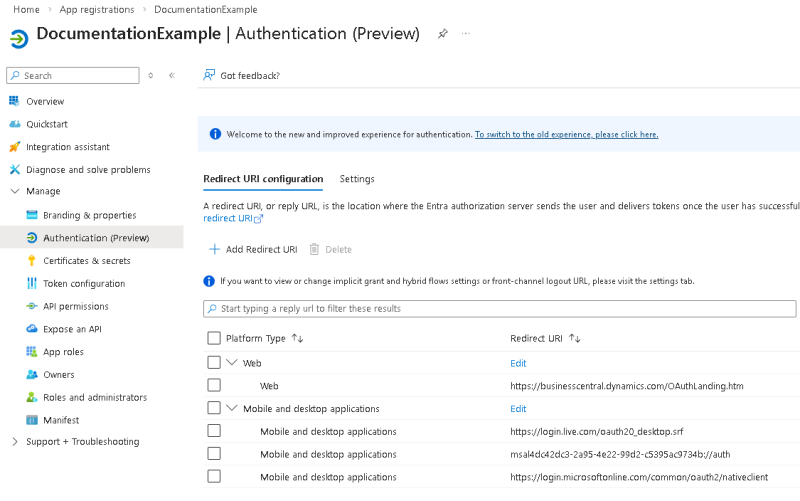
Task: Collapse Mobile and desktop applications group chevron
Action: tap(232, 408)
